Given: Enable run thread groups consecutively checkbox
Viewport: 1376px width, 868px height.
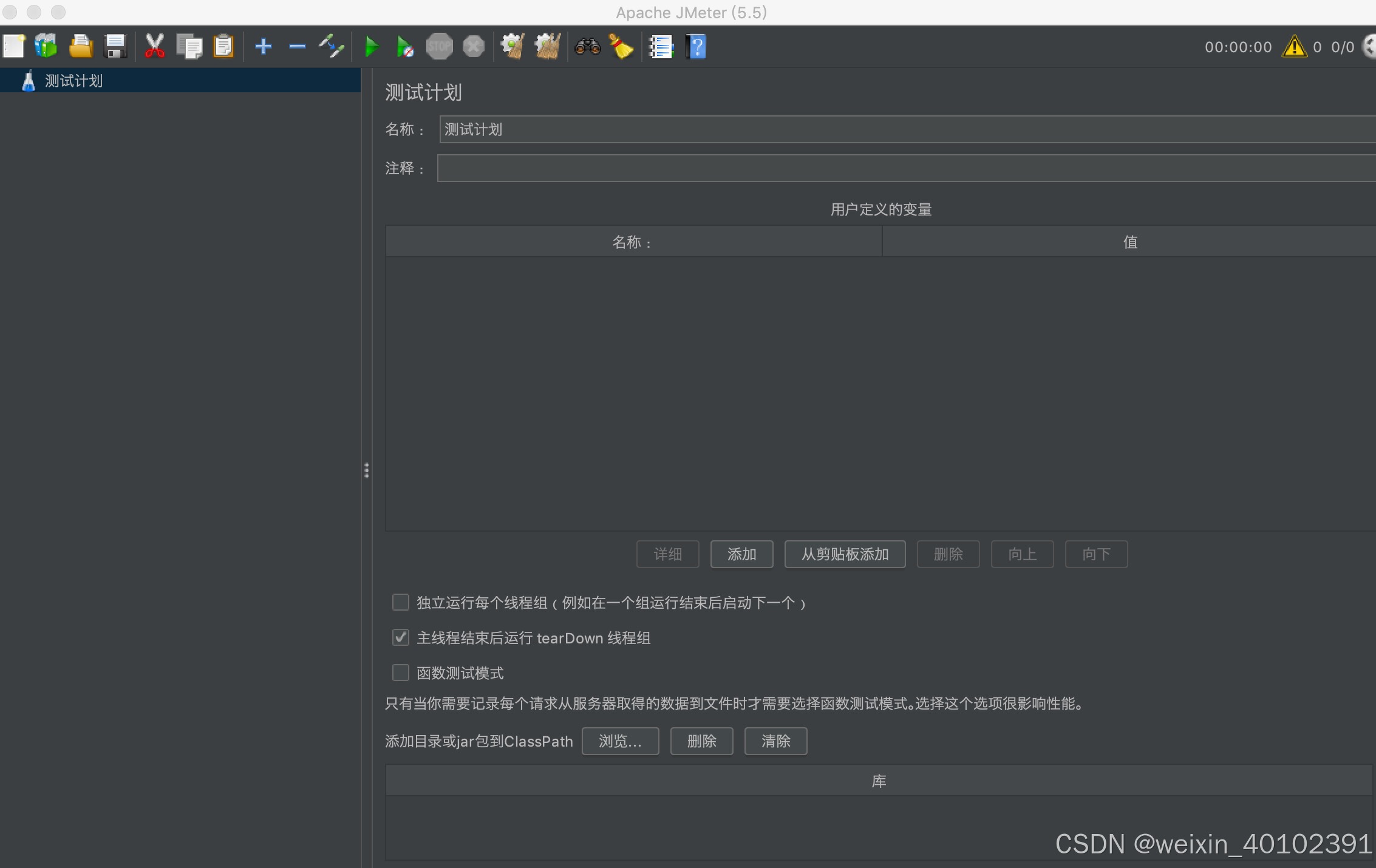Looking at the screenshot, I should 401,602.
